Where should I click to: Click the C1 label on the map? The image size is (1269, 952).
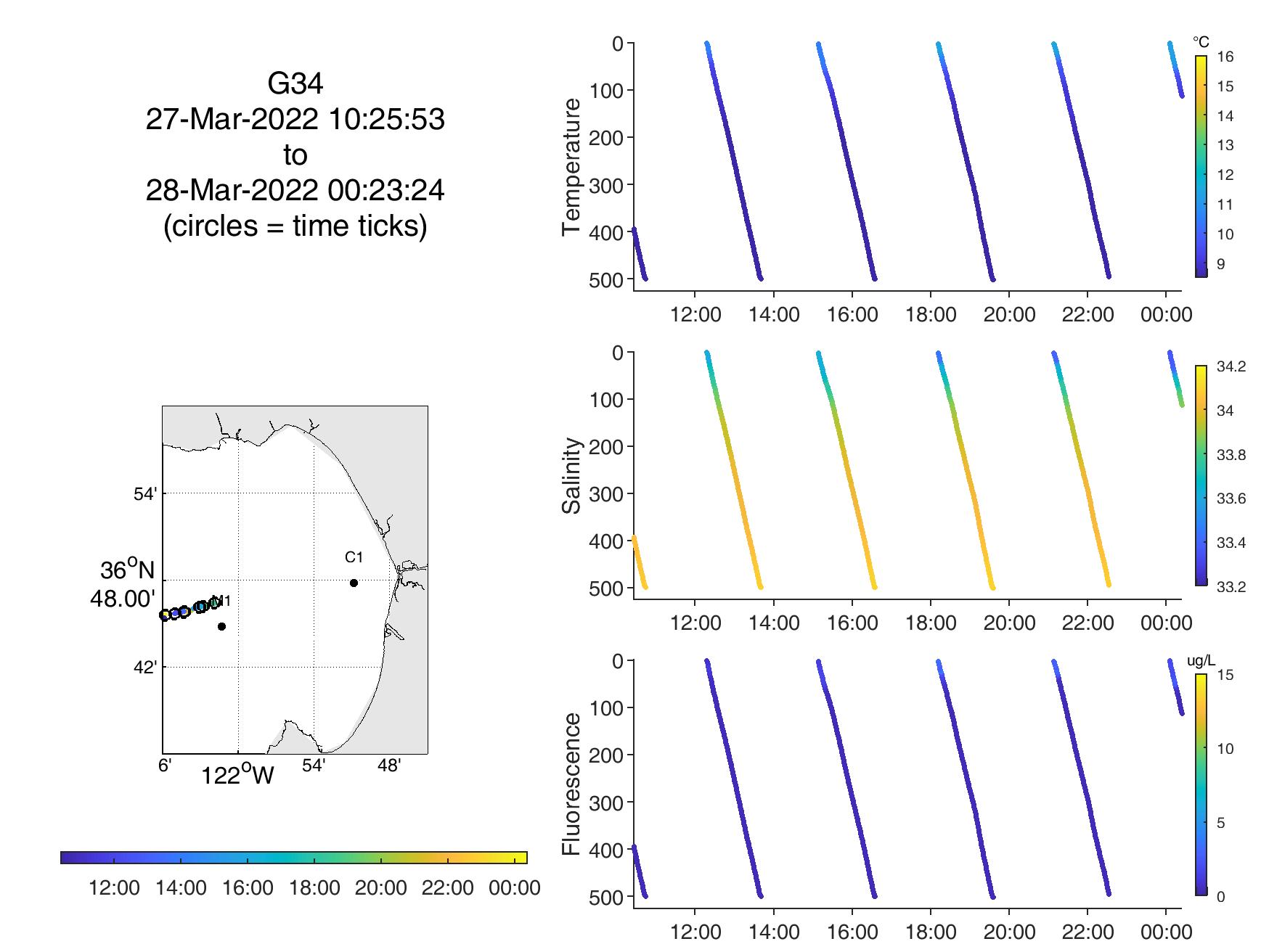354,557
